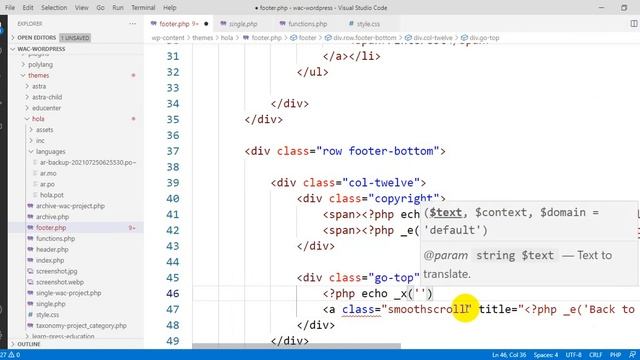Click breadcrumb 'themes'

[202, 38]
